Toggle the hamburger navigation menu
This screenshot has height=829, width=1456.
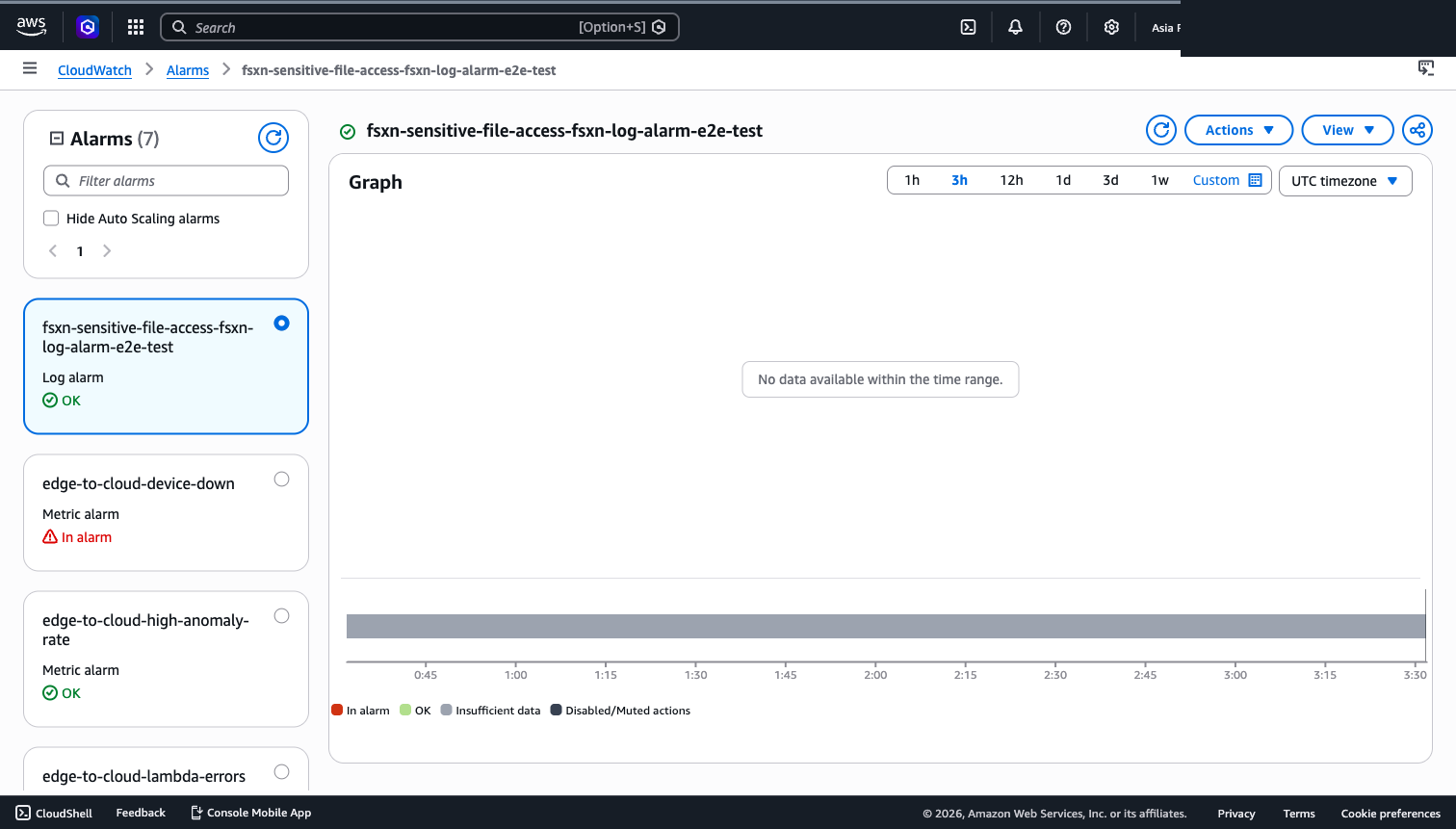[x=30, y=68]
